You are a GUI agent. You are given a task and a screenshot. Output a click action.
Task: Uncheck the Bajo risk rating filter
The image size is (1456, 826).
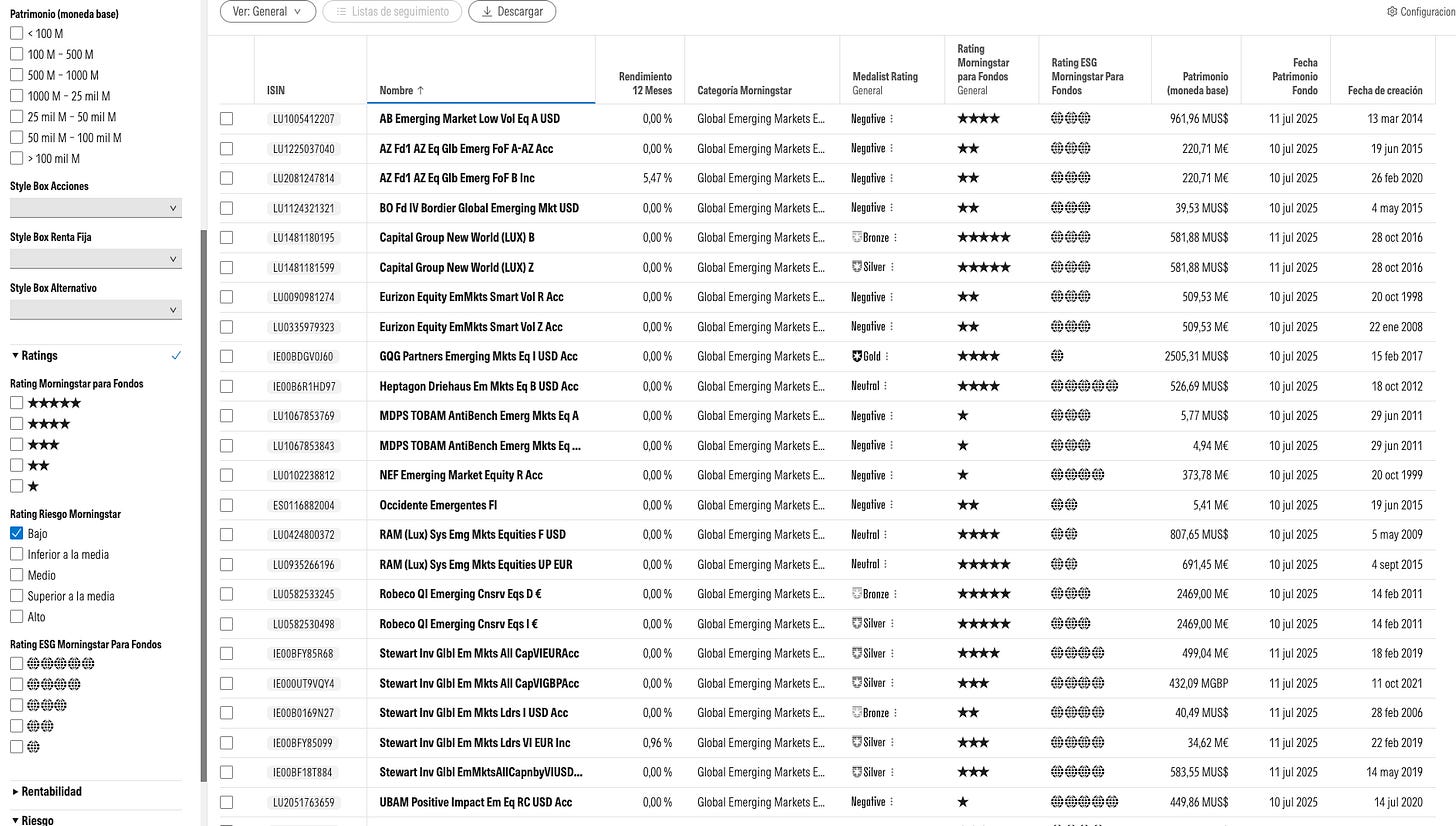point(16,534)
